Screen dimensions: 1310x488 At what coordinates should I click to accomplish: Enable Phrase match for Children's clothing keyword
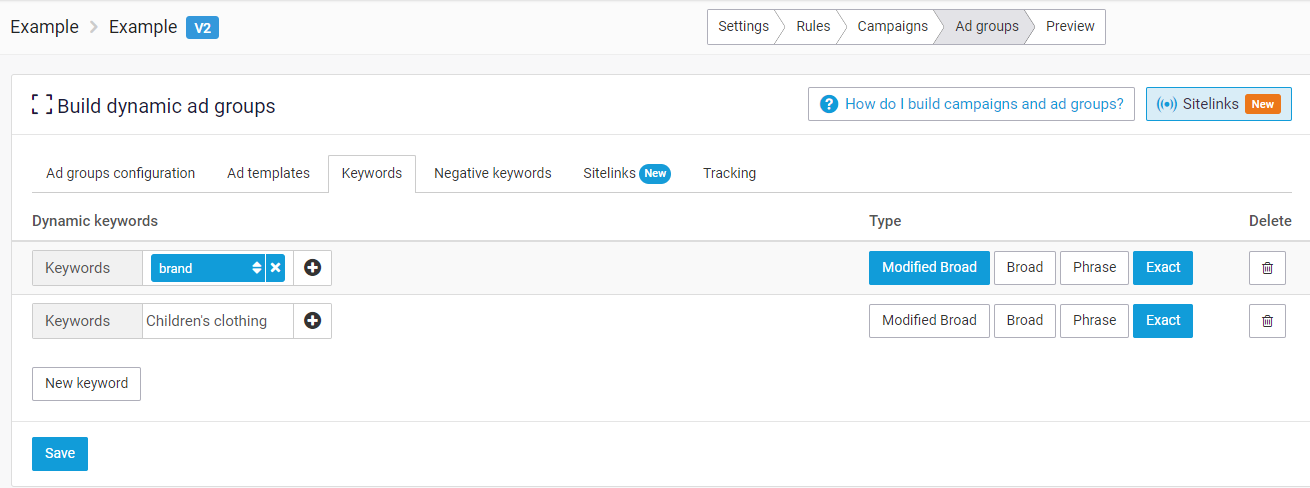click(1094, 321)
